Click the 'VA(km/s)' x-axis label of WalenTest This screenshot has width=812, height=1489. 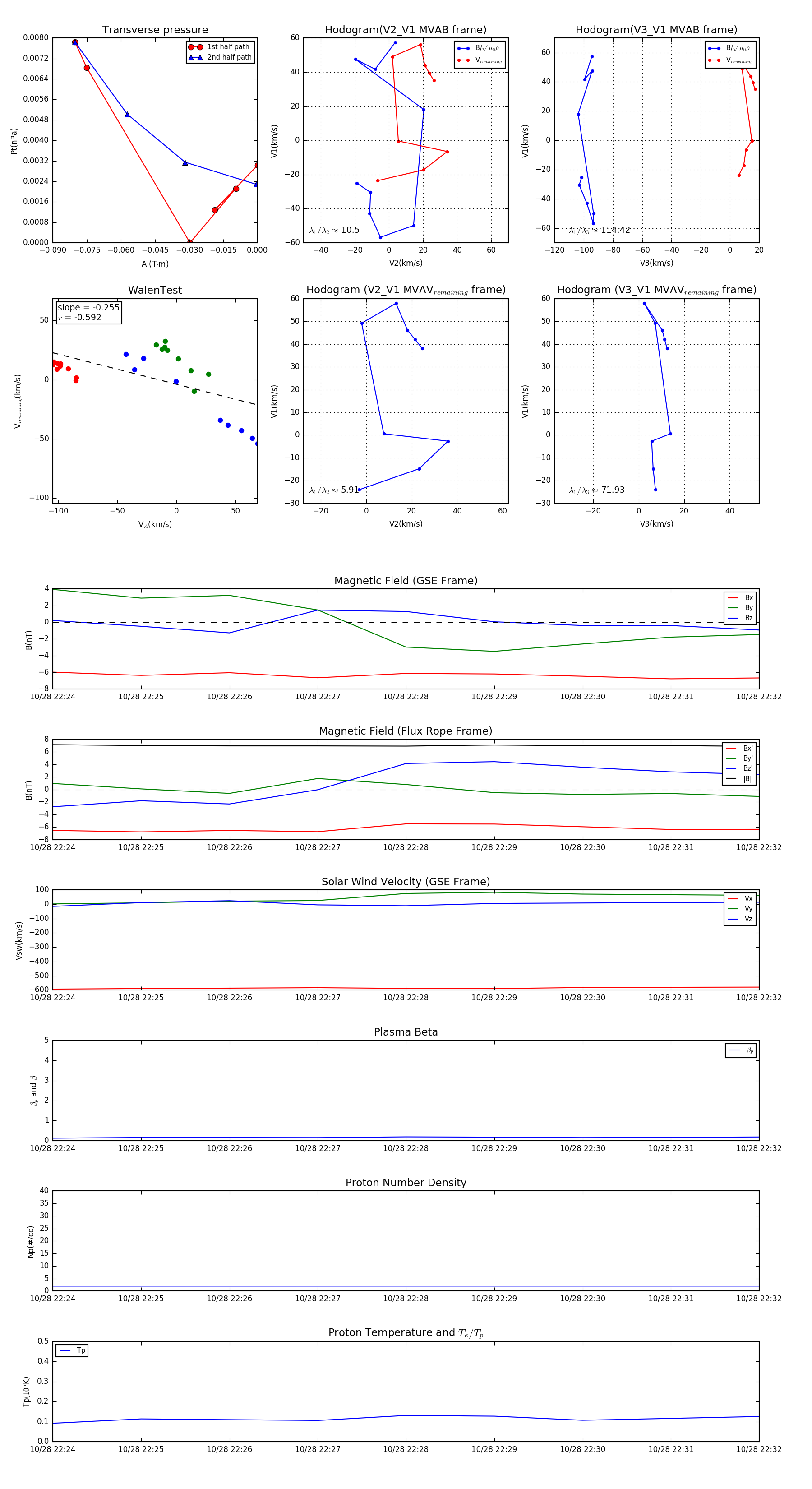tap(155, 524)
